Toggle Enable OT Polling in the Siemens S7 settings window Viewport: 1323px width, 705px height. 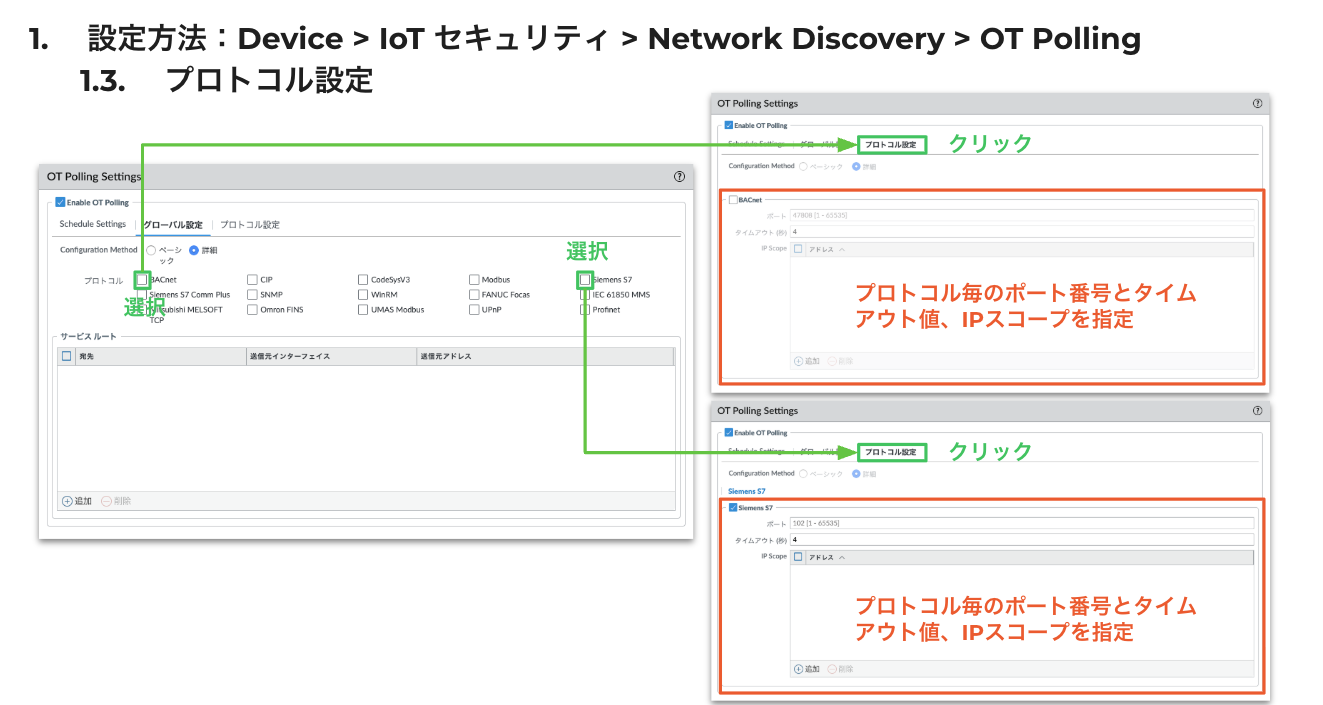pyautogui.click(x=729, y=433)
